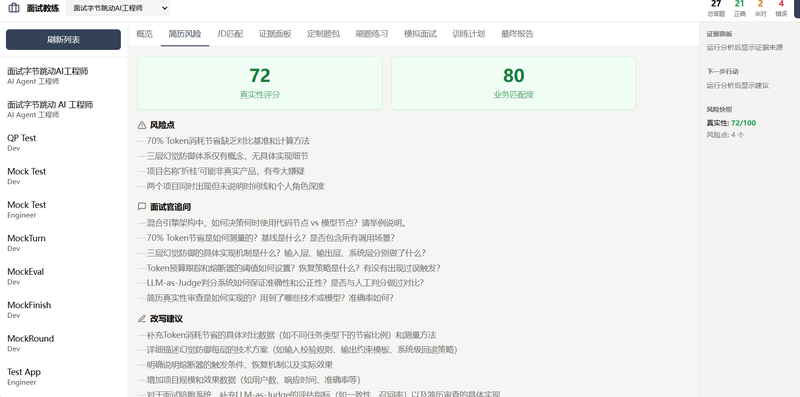Open the JD匹配 tab
Viewport: 800px width, 397px height.
click(230, 34)
